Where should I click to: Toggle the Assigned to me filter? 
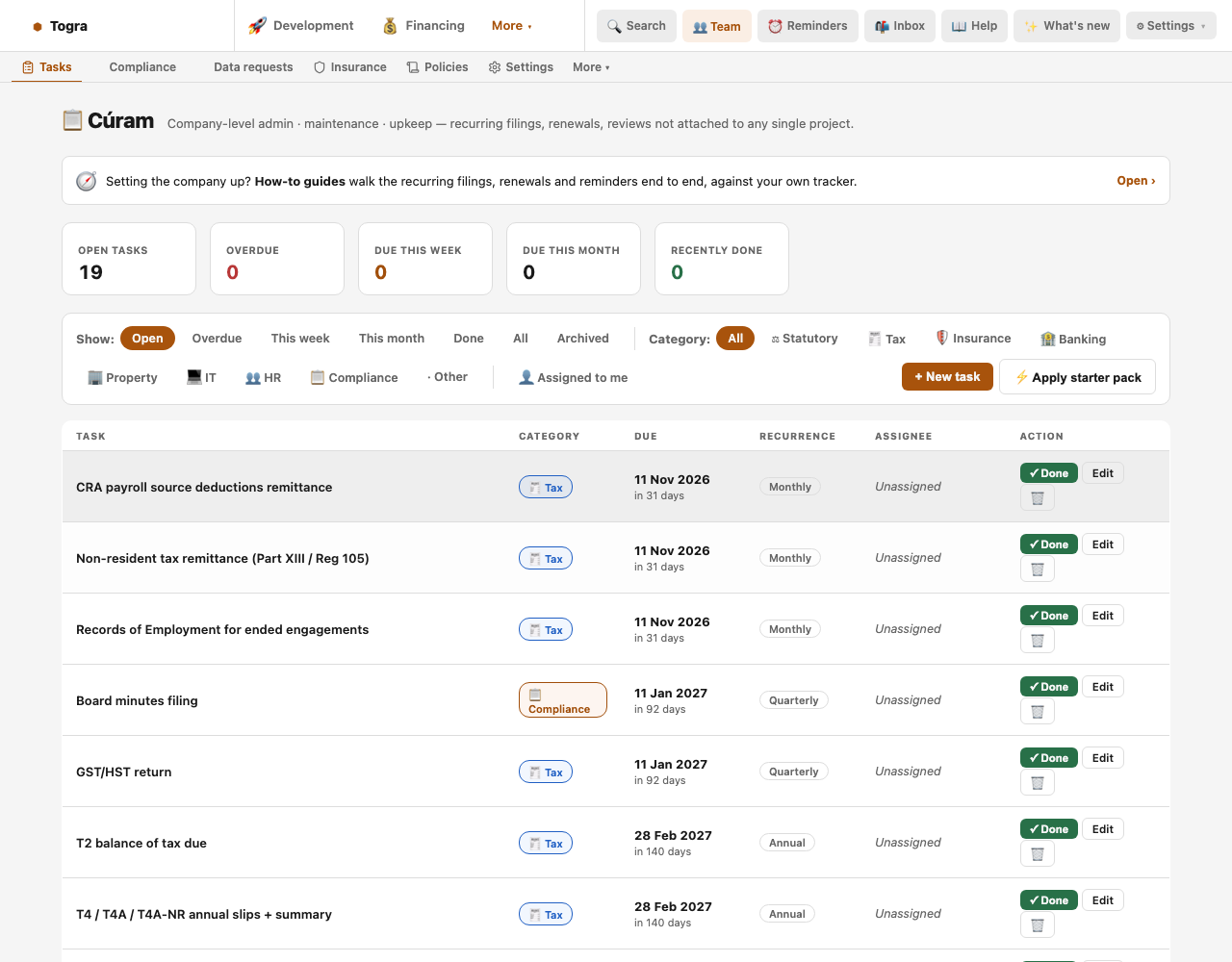coord(573,378)
